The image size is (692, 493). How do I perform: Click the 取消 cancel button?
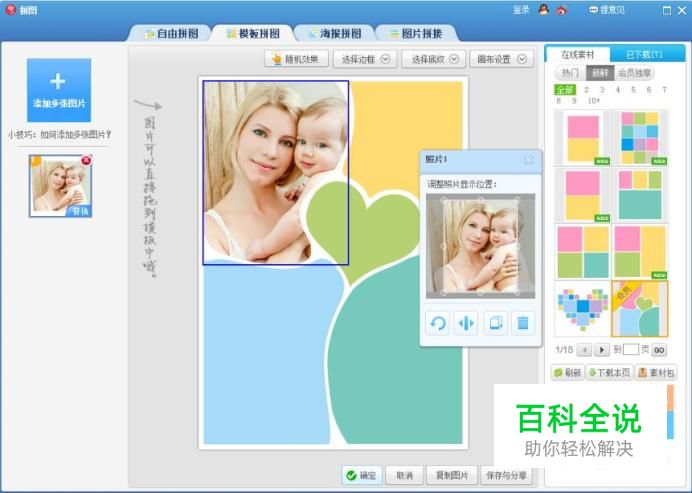click(404, 475)
